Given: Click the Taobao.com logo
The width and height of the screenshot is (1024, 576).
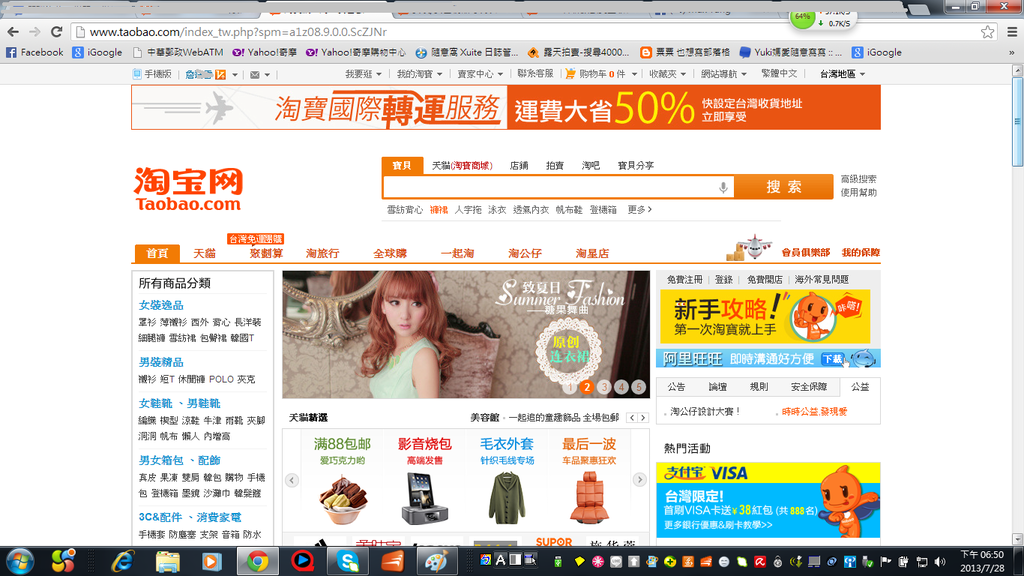Looking at the screenshot, I should [188, 189].
